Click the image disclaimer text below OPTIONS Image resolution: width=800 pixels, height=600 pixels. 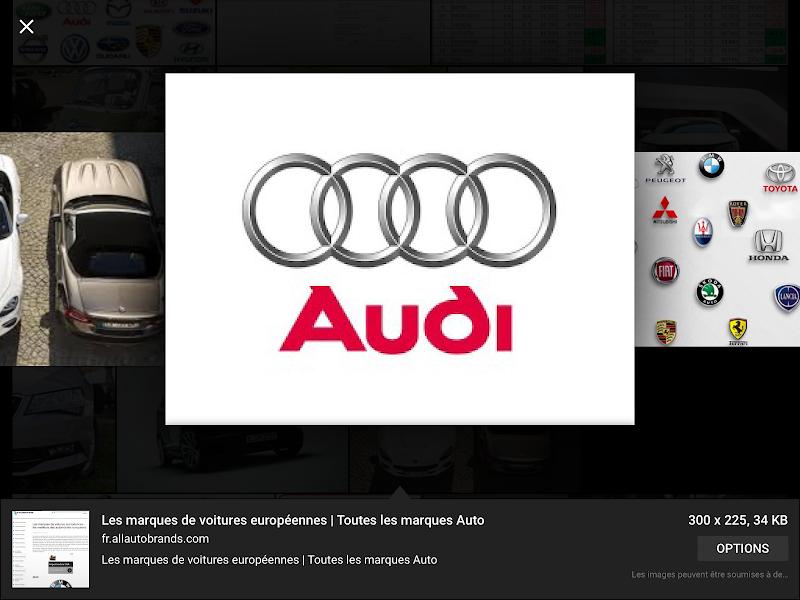(x=709, y=575)
